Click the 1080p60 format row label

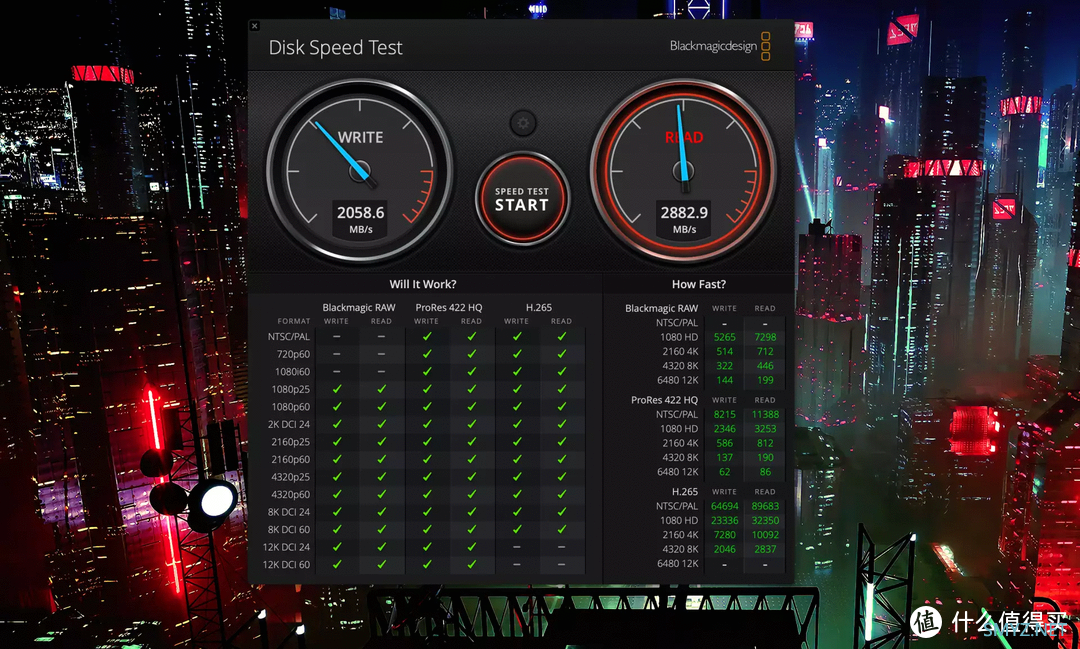[x=291, y=406]
